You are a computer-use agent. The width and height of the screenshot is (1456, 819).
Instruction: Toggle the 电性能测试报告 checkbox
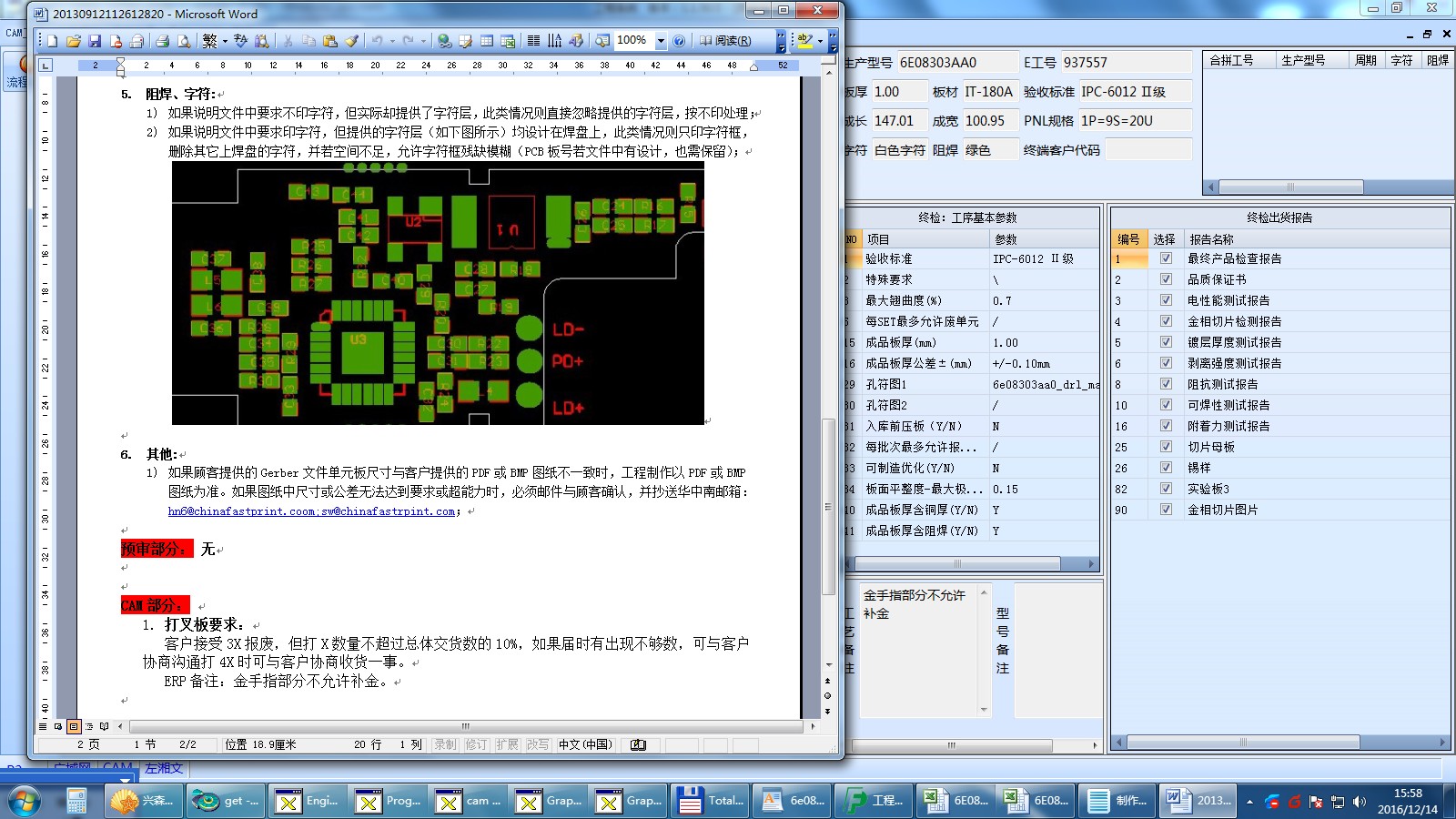coord(1166,300)
